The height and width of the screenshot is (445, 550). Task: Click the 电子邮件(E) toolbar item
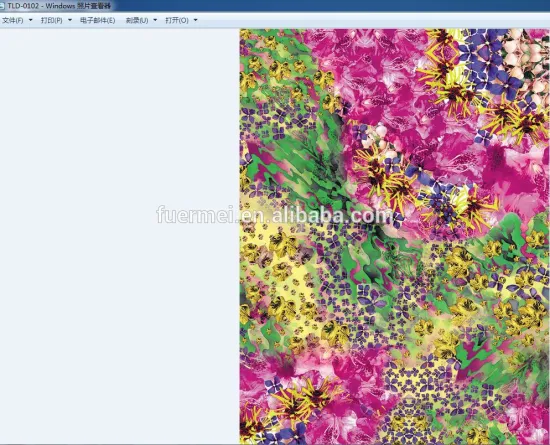coord(98,20)
